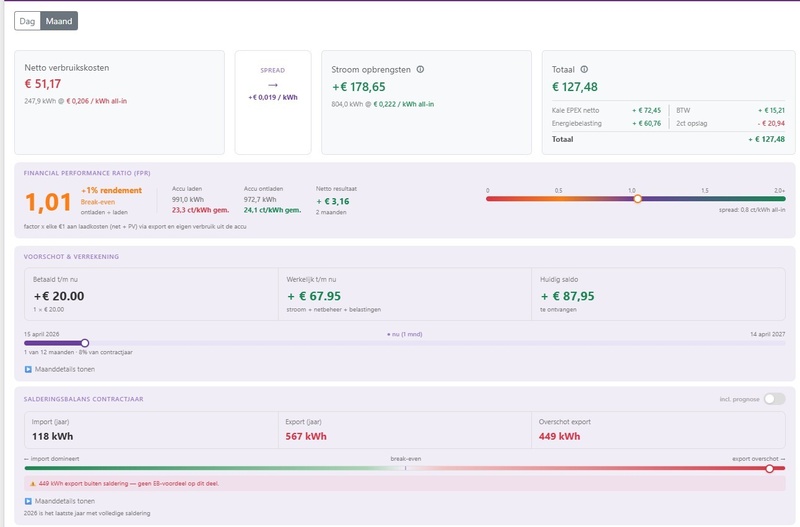This screenshot has width=800, height=527.
Task: Click the Import (jaar) 118 kWh value
Action: (x=53, y=437)
